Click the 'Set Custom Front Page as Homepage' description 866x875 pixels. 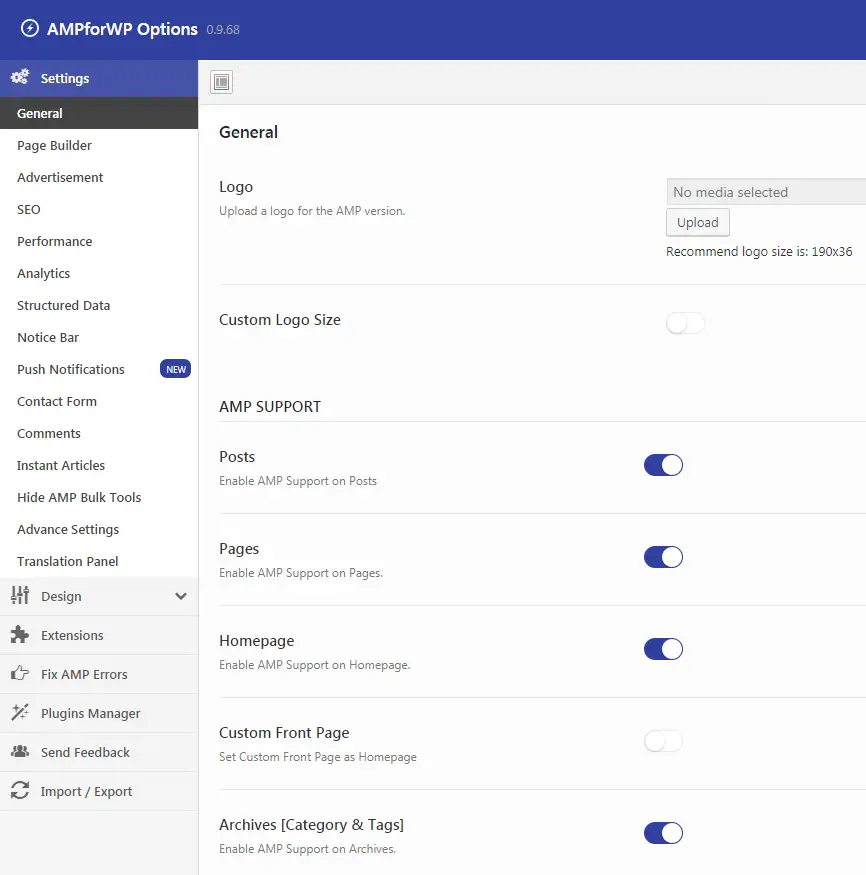pos(317,757)
